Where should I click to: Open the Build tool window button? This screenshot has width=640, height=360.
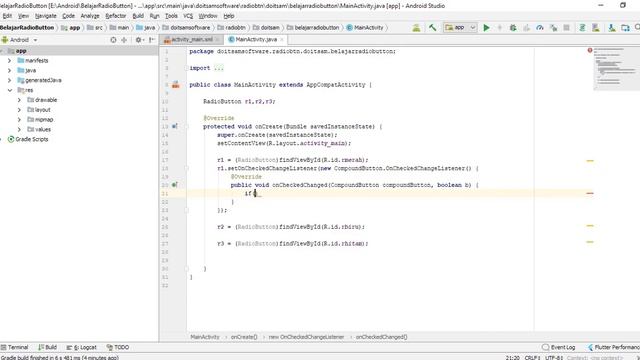click(x=47, y=347)
